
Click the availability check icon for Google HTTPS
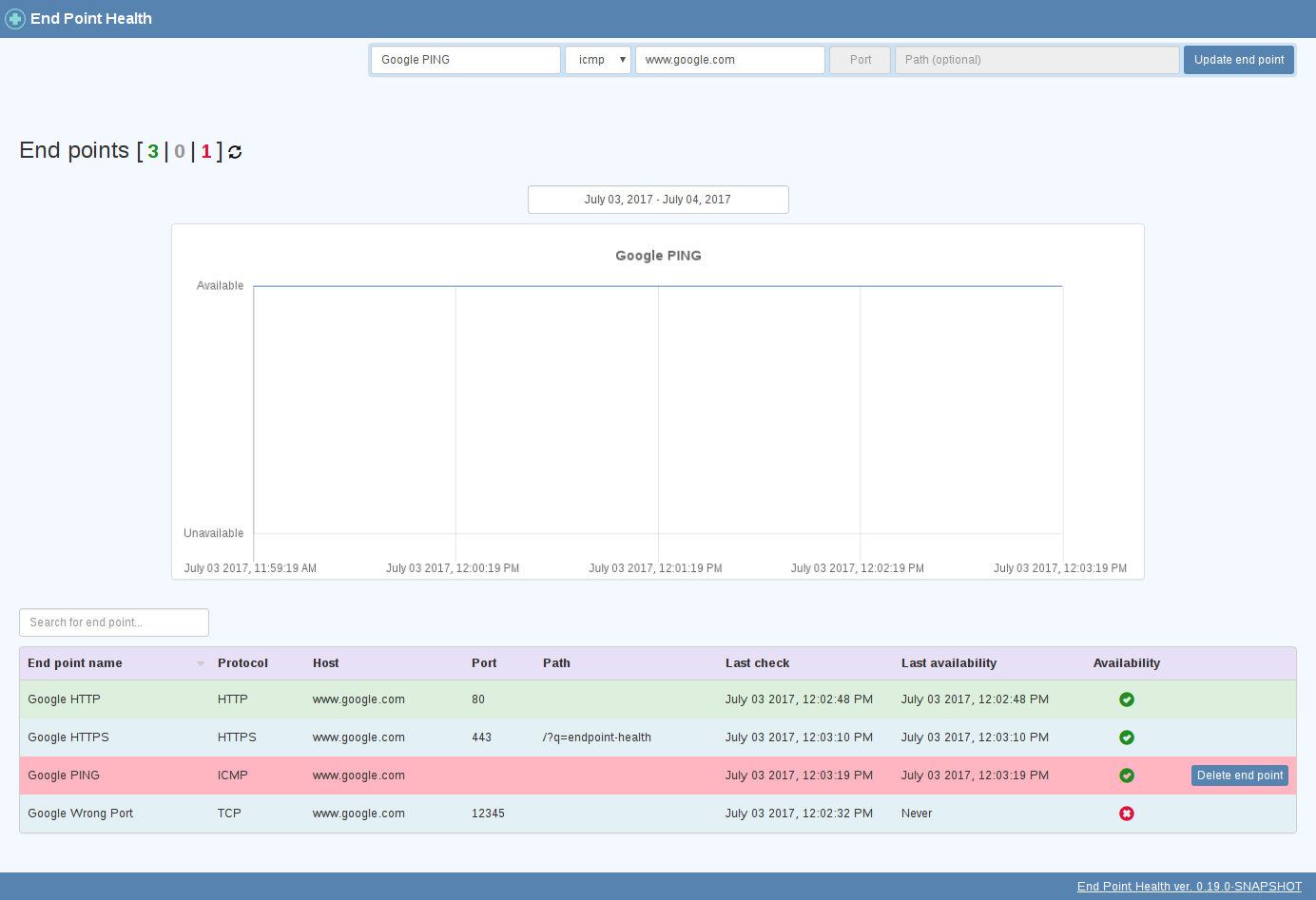[1127, 737]
